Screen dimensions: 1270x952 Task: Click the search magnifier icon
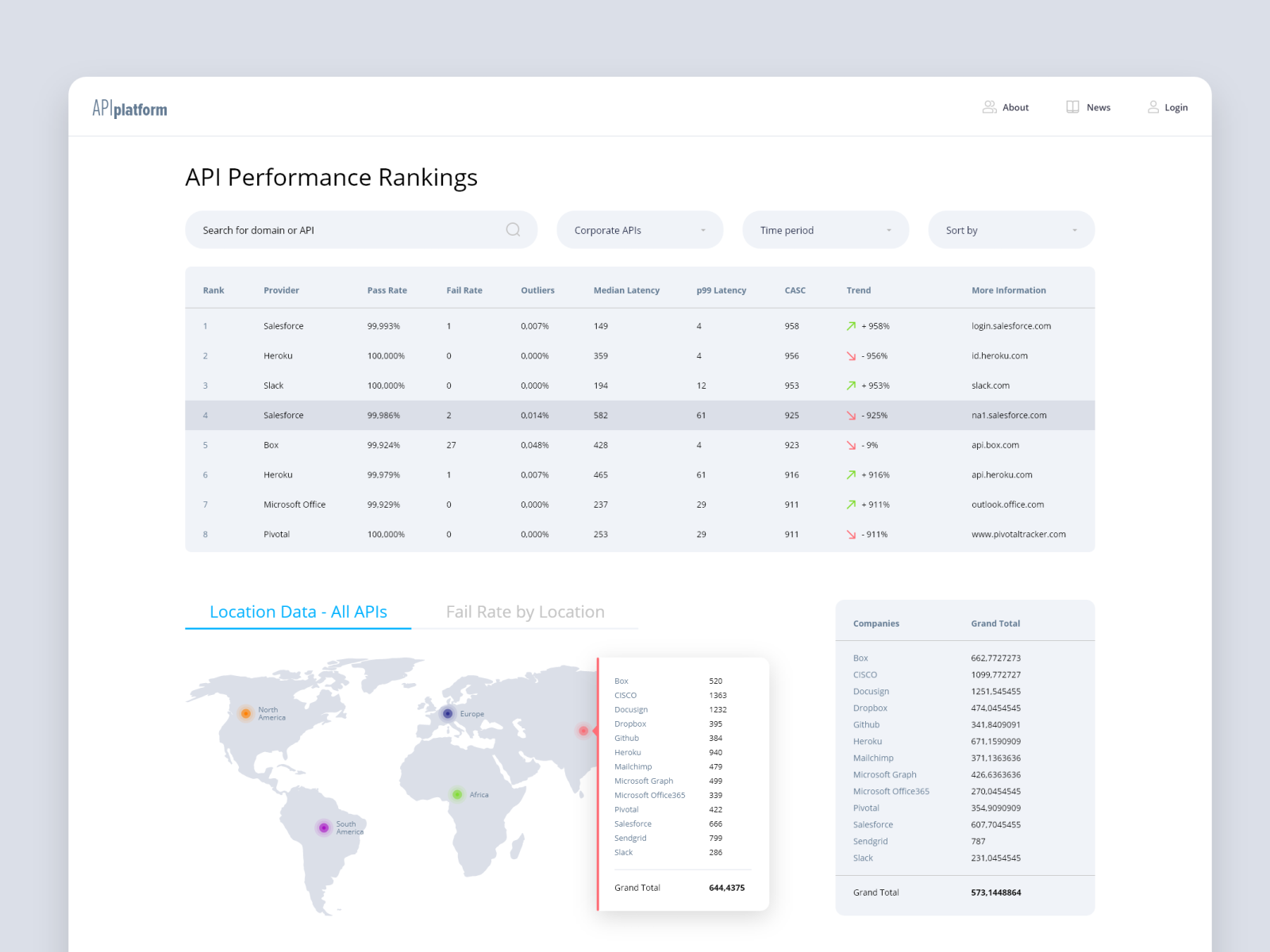pyautogui.click(x=513, y=230)
